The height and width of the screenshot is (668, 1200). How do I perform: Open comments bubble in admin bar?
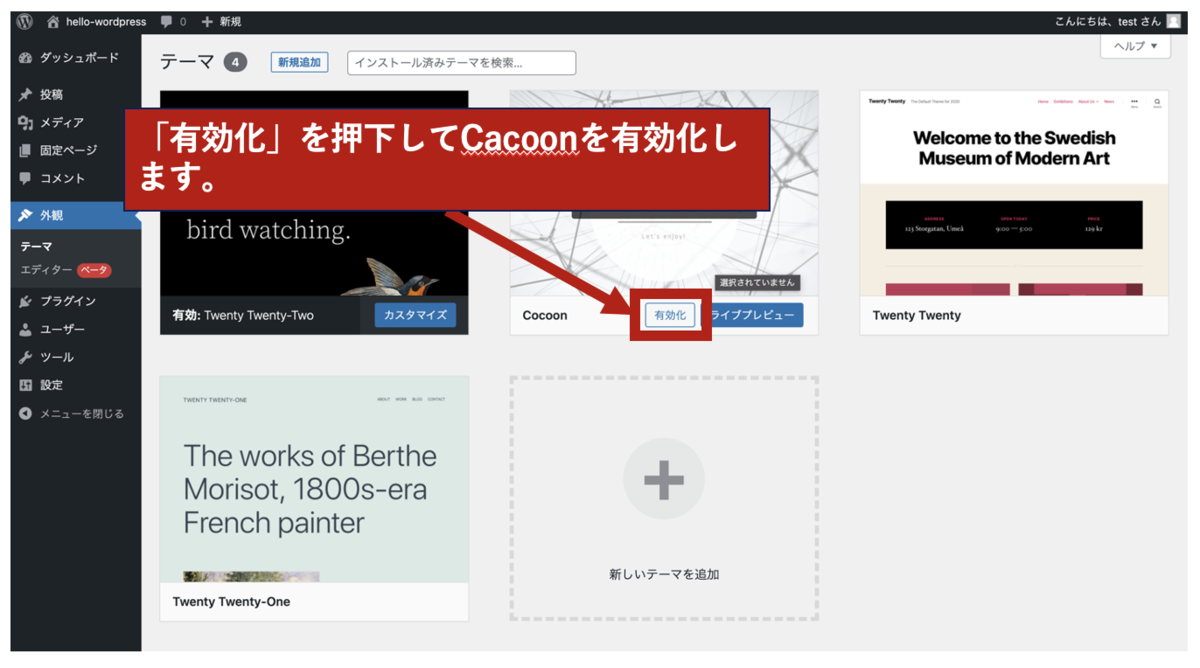click(x=173, y=21)
